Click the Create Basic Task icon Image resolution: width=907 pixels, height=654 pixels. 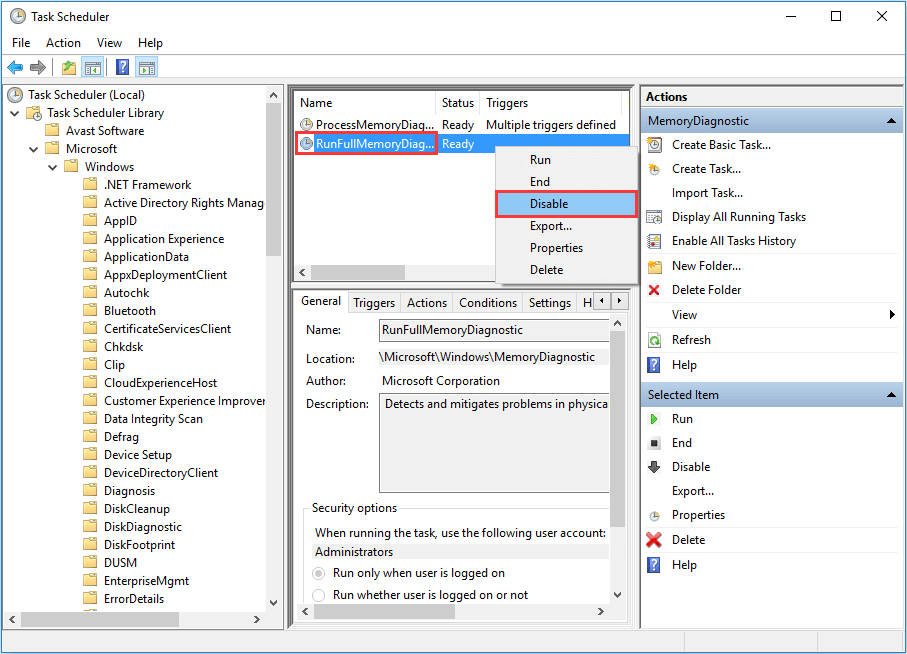(654, 145)
